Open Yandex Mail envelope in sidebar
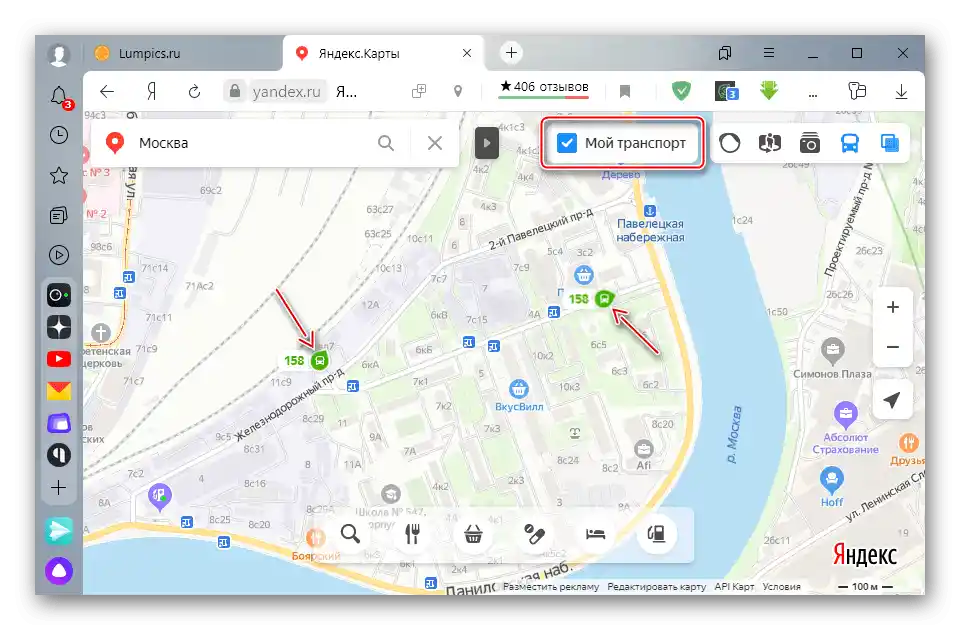The width and height of the screenshot is (960, 630). click(59, 391)
